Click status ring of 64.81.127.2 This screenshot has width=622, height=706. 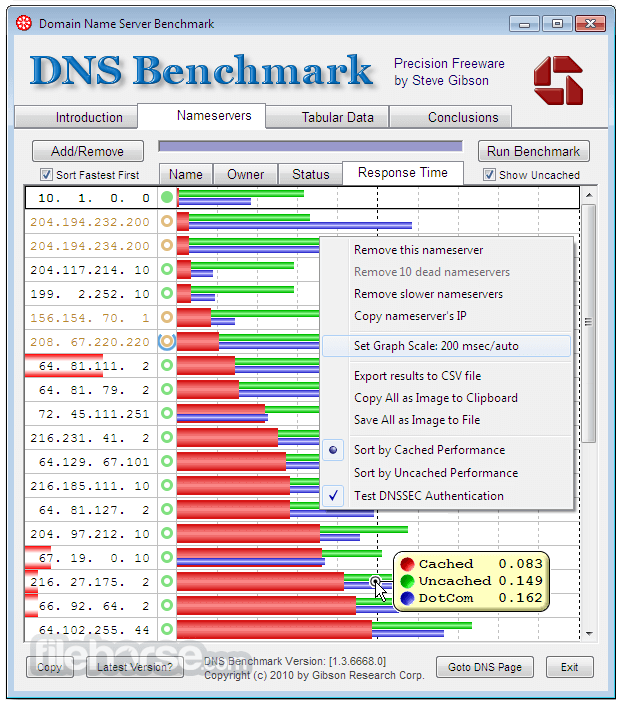point(167,510)
